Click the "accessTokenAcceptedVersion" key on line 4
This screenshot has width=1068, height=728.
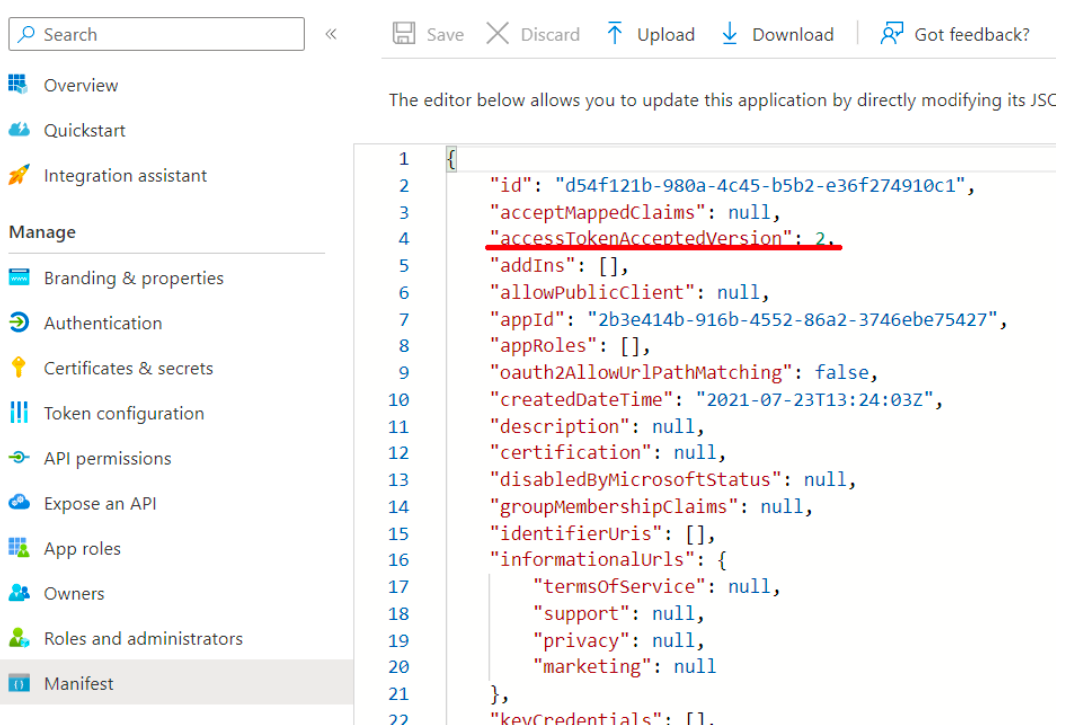pos(641,238)
